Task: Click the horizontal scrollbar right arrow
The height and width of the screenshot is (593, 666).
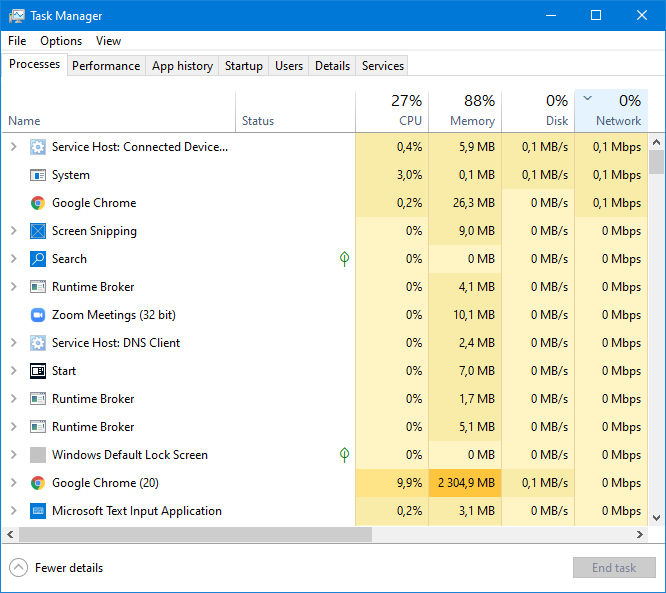Action: click(x=640, y=534)
